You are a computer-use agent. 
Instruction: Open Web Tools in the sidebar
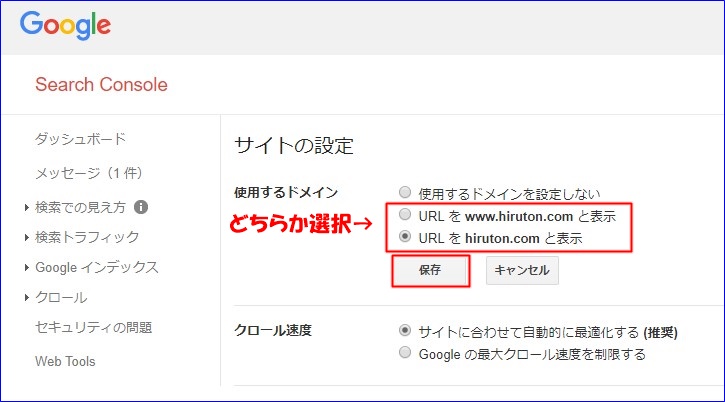(65, 361)
